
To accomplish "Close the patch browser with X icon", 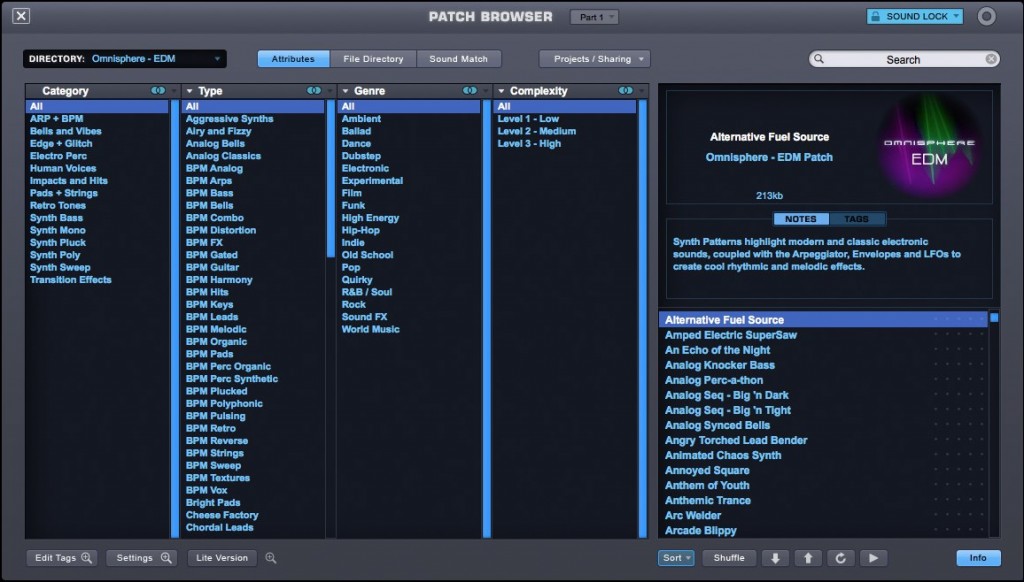I will tap(21, 16).
